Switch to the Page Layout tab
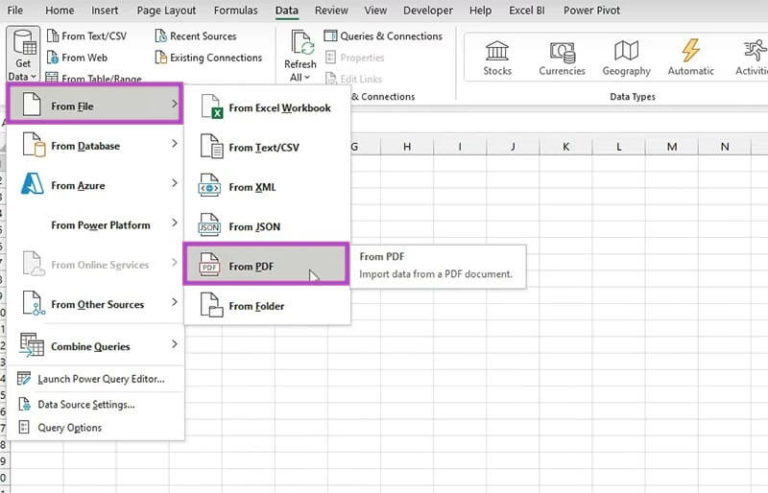 (166, 10)
